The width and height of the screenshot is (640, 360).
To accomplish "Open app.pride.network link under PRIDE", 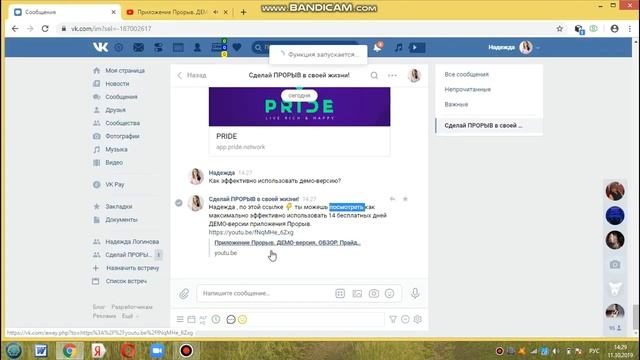I will (x=240, y=147).
